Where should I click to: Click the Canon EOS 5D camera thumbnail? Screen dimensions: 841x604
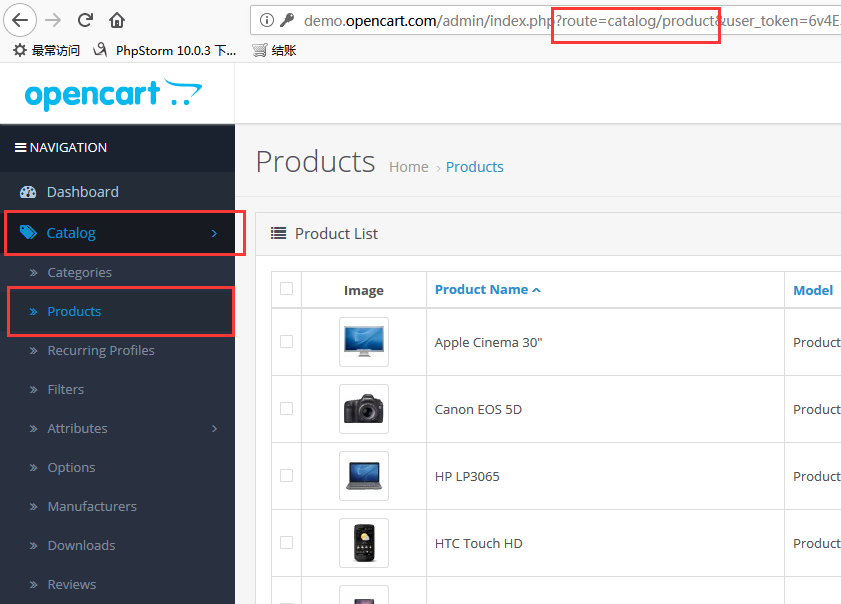tap(364, 409)
